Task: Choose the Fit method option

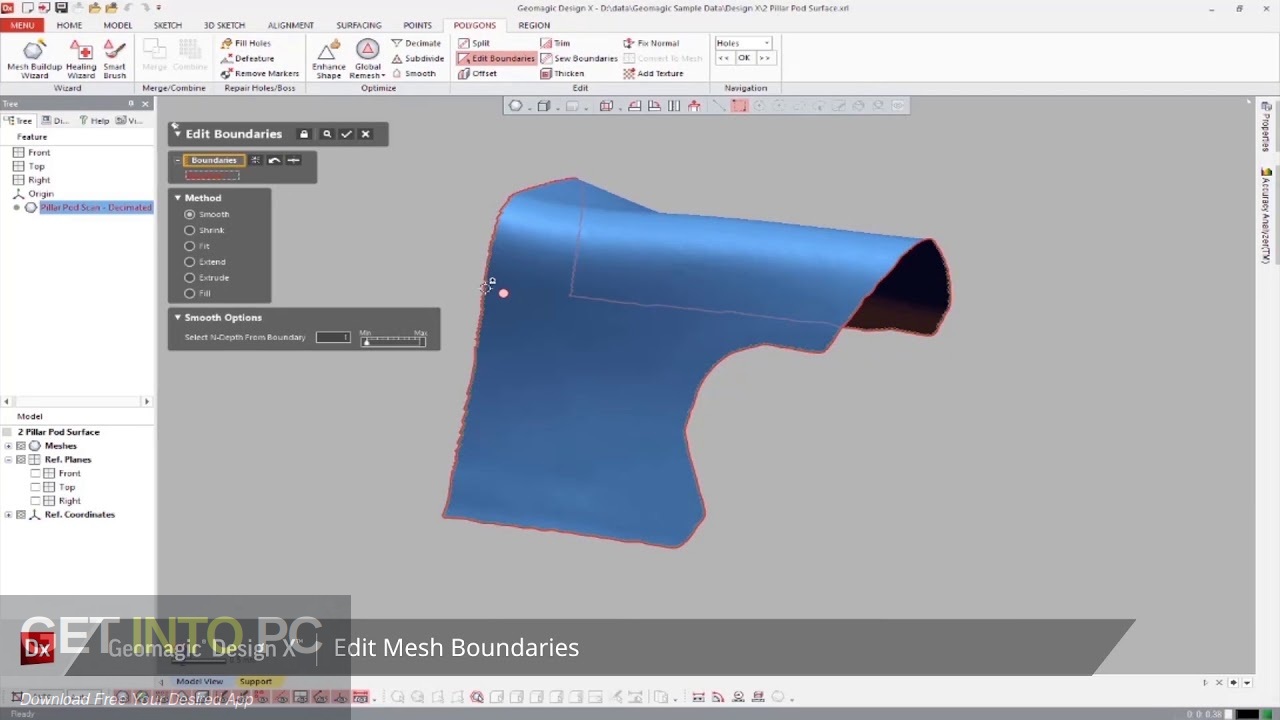Action: tap(189, 246)
